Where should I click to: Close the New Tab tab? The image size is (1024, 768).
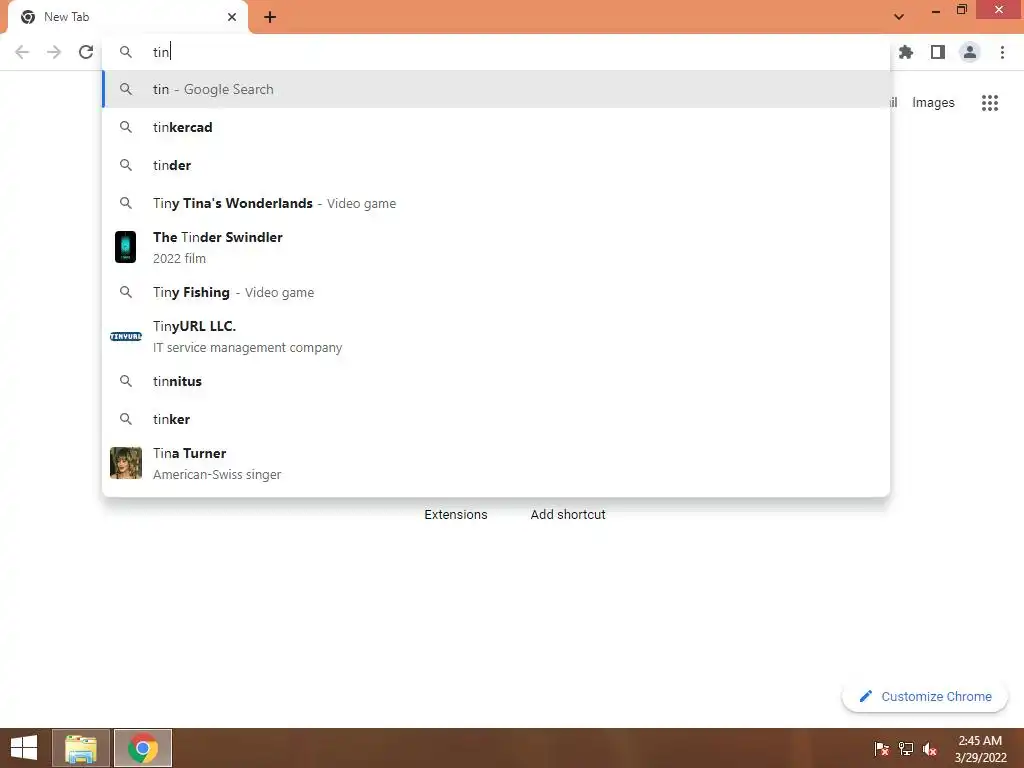232,17
